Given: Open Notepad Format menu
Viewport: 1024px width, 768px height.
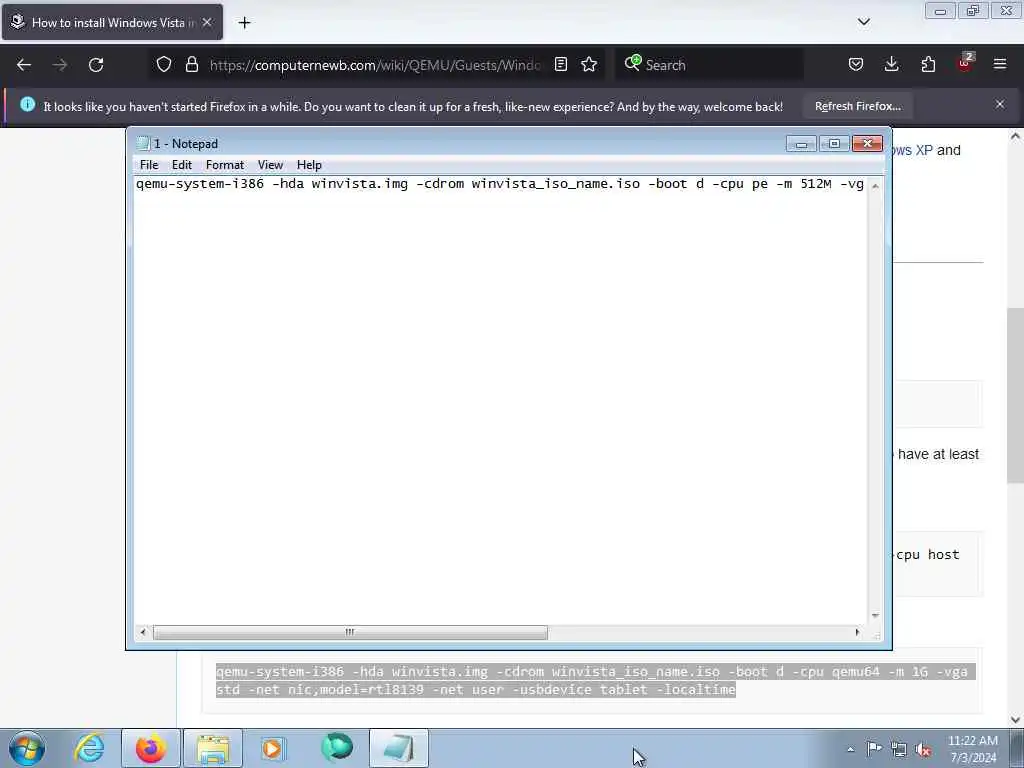Looking at the screenshot, I should click(225, 165).
